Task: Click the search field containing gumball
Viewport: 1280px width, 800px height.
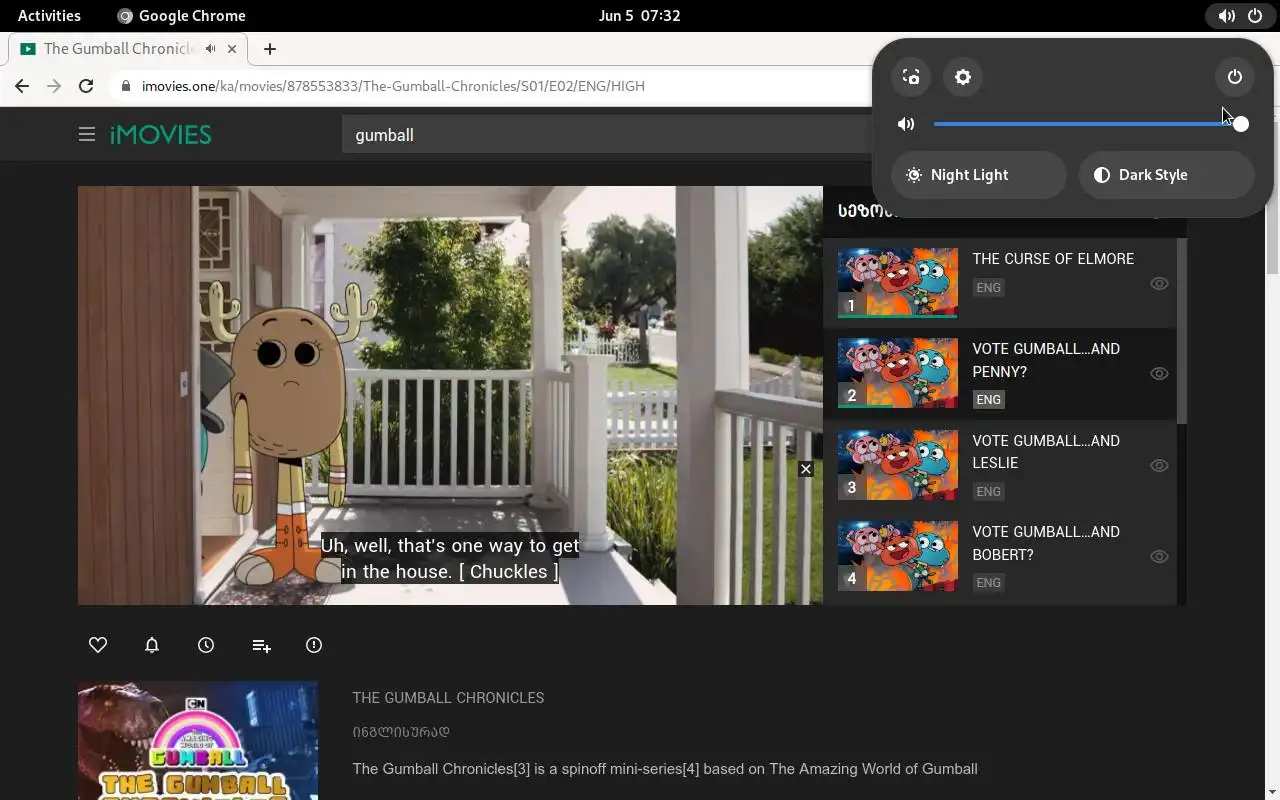Action: pyautogui.click(x=608, y=134)
